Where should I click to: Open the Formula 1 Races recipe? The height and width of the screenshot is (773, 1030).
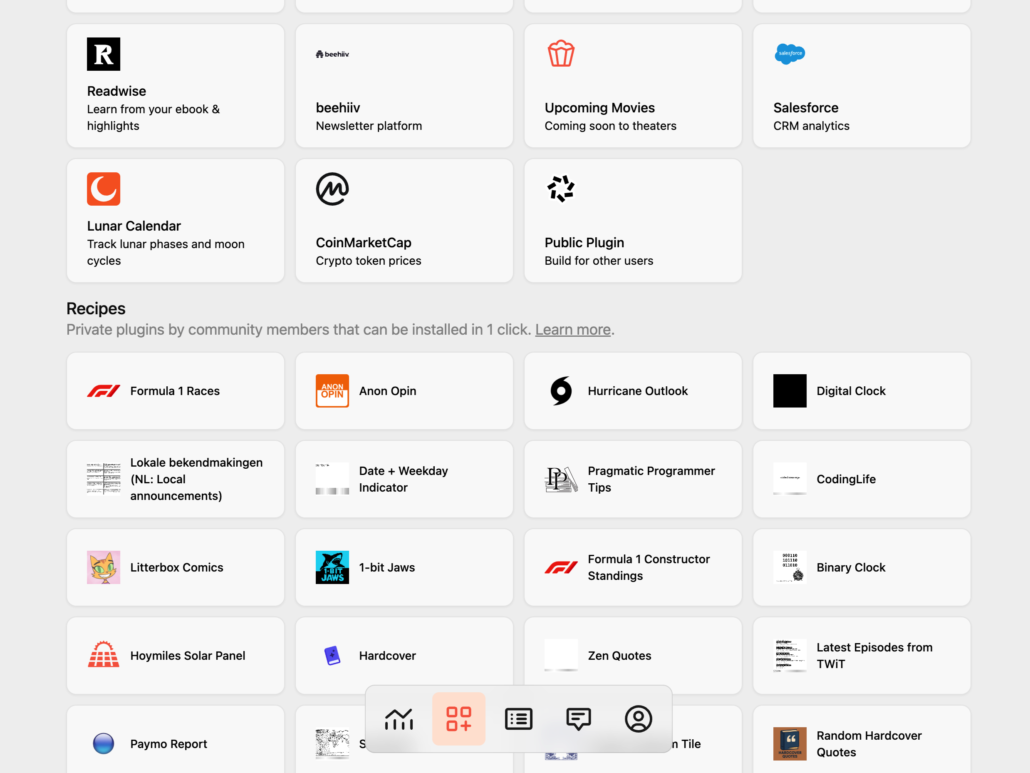[x=175, y=391]
